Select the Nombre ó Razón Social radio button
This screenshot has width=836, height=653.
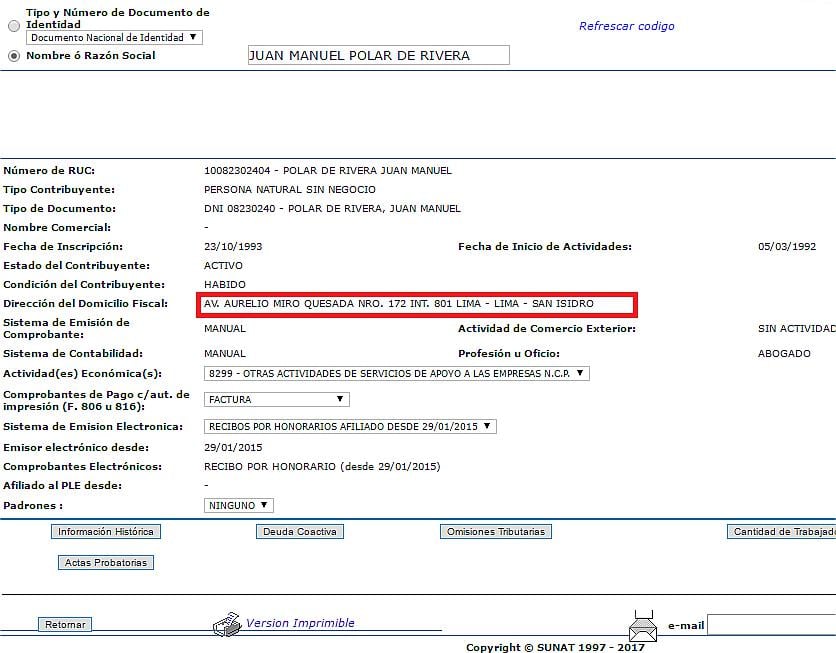tap(14, 56)
